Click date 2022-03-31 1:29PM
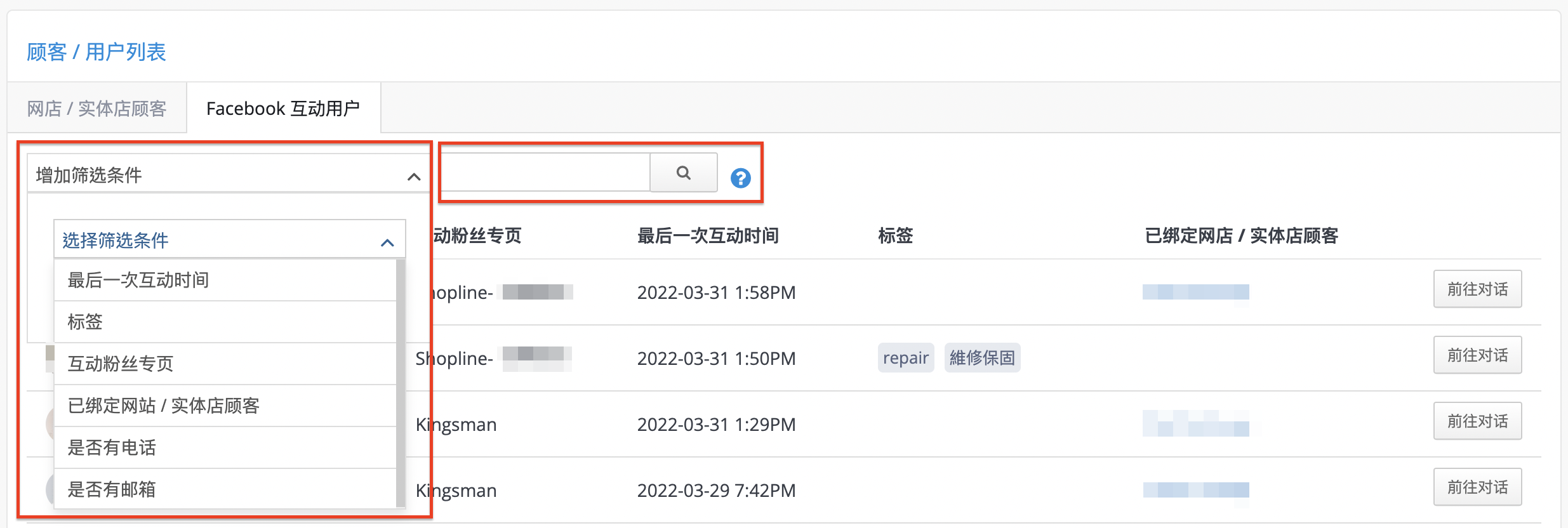Screen dimensions: 1568x528 pos(716,425)
